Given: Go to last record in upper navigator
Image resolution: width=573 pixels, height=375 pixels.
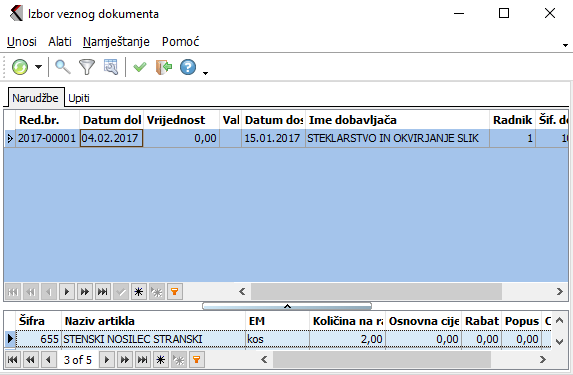Looking at the screenshot, I should (103, 292).
